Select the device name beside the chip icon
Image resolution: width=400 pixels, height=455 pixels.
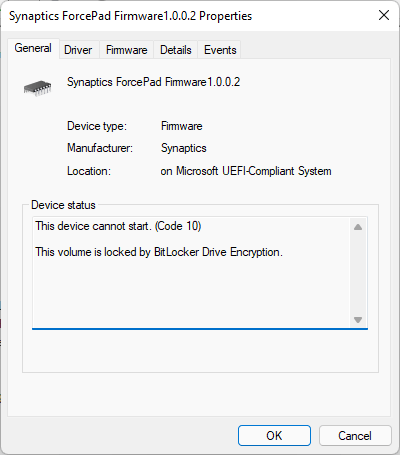(x=154, y=82)
